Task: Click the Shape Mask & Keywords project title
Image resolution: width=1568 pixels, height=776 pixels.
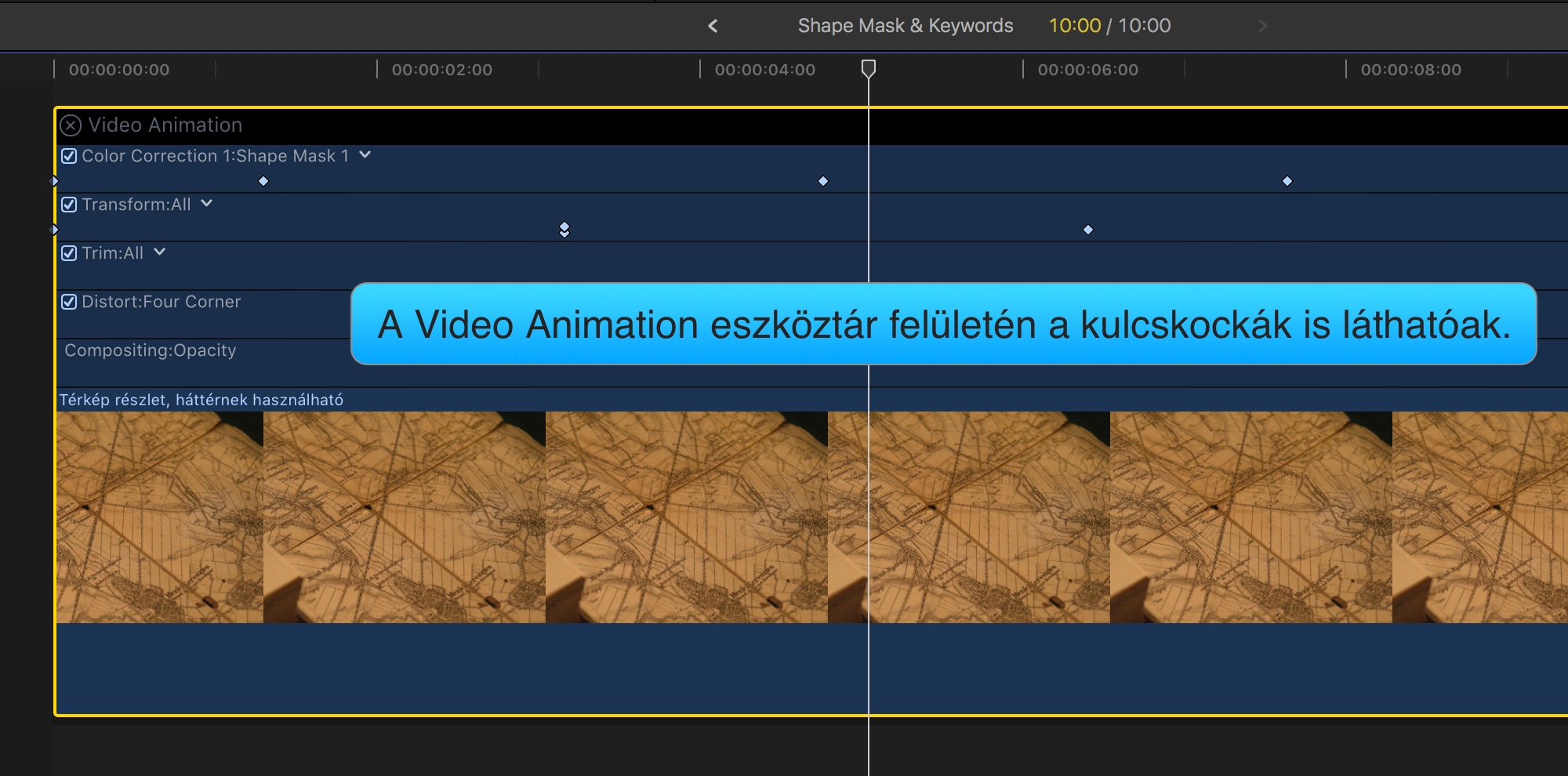Action: tap(906, 26)
